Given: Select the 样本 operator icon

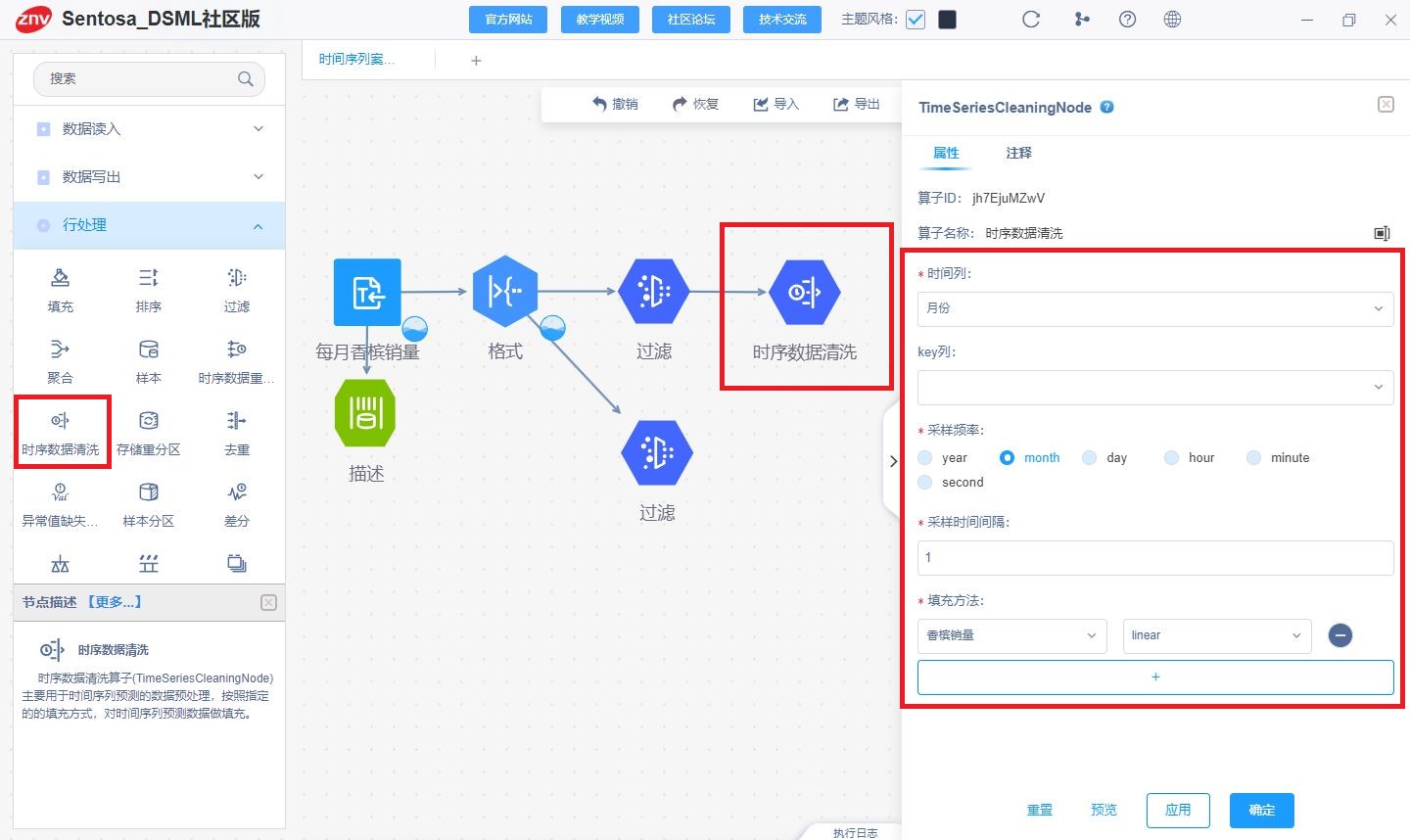Looking at the screenshot, I should coord(148,350).
